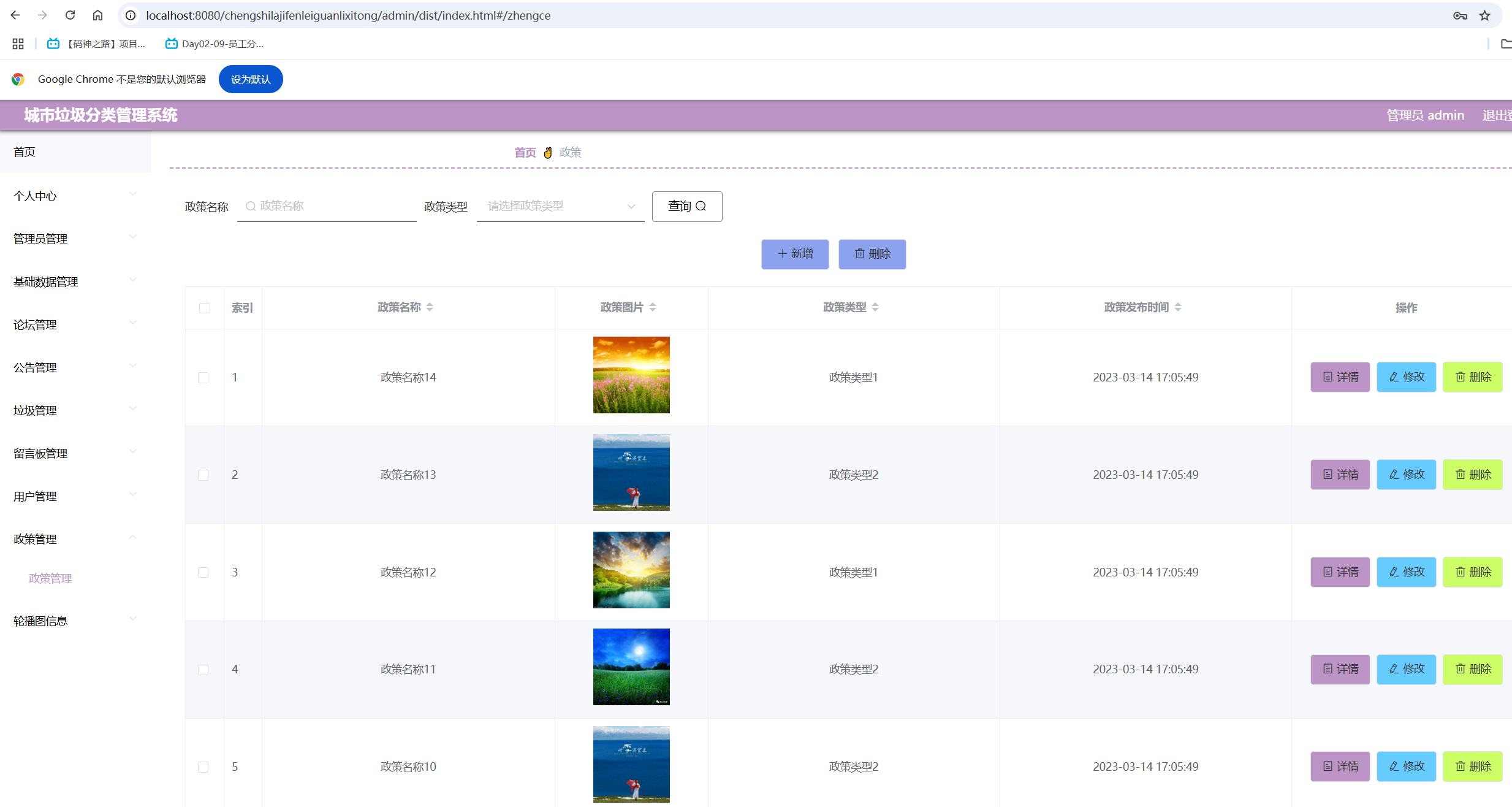Click the 查询 search button
The image size is (1512, 807).
(x=686, y=206)
